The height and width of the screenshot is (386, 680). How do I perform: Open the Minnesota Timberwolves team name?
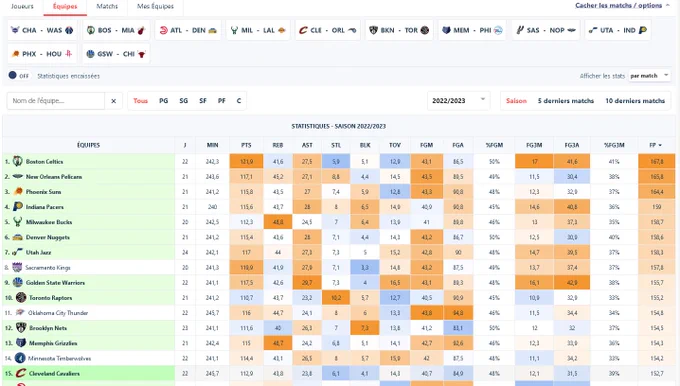tap(59, 358)
